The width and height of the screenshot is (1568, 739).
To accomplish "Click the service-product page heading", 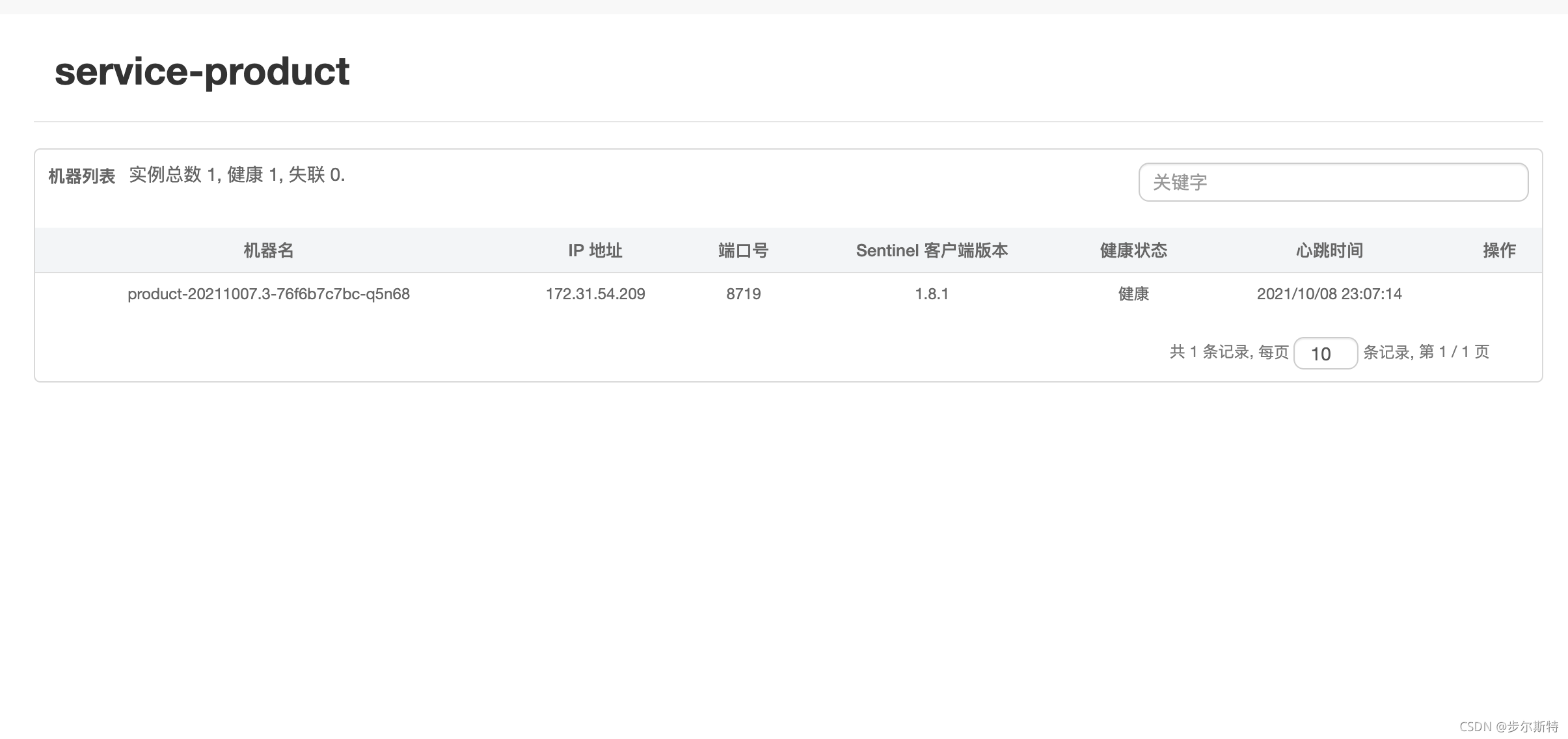I will [202, 71].
